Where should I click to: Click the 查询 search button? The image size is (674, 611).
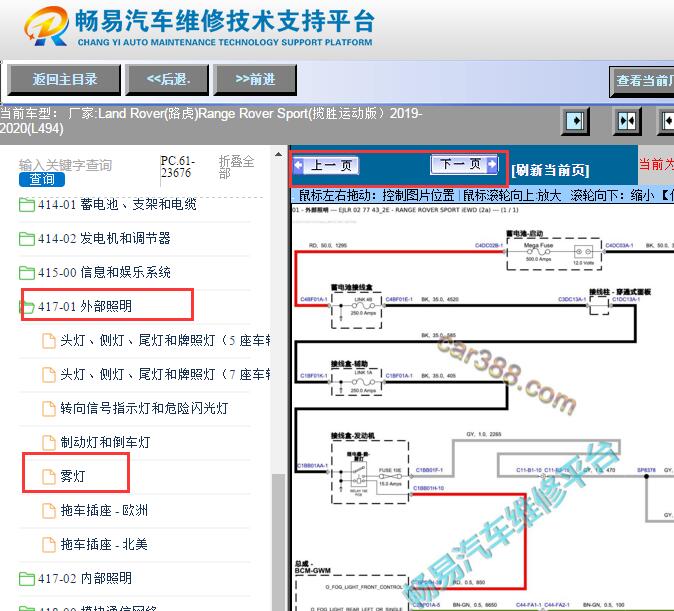tap(42, 179)
